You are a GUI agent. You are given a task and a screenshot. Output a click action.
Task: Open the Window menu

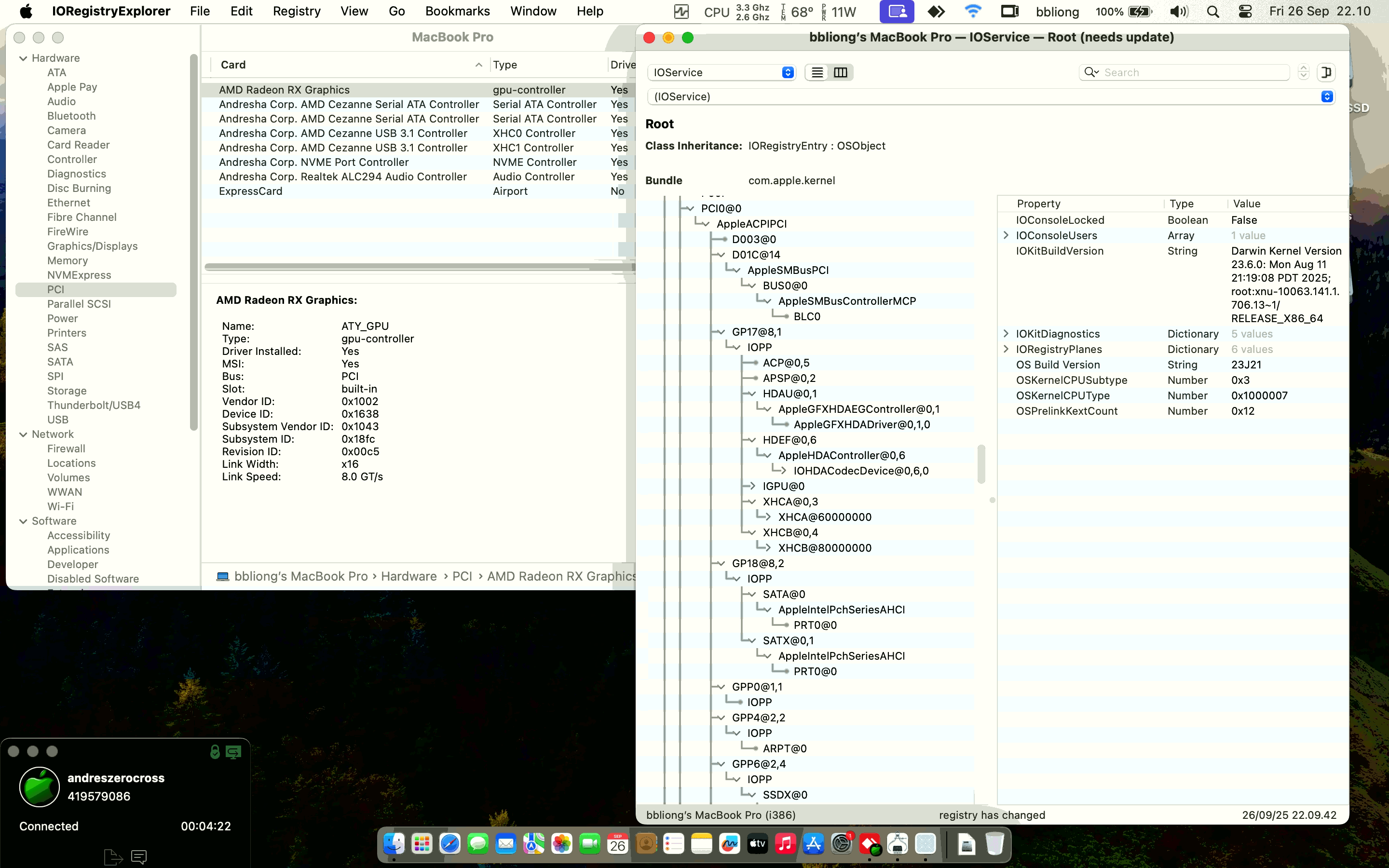tap(533, 12)
